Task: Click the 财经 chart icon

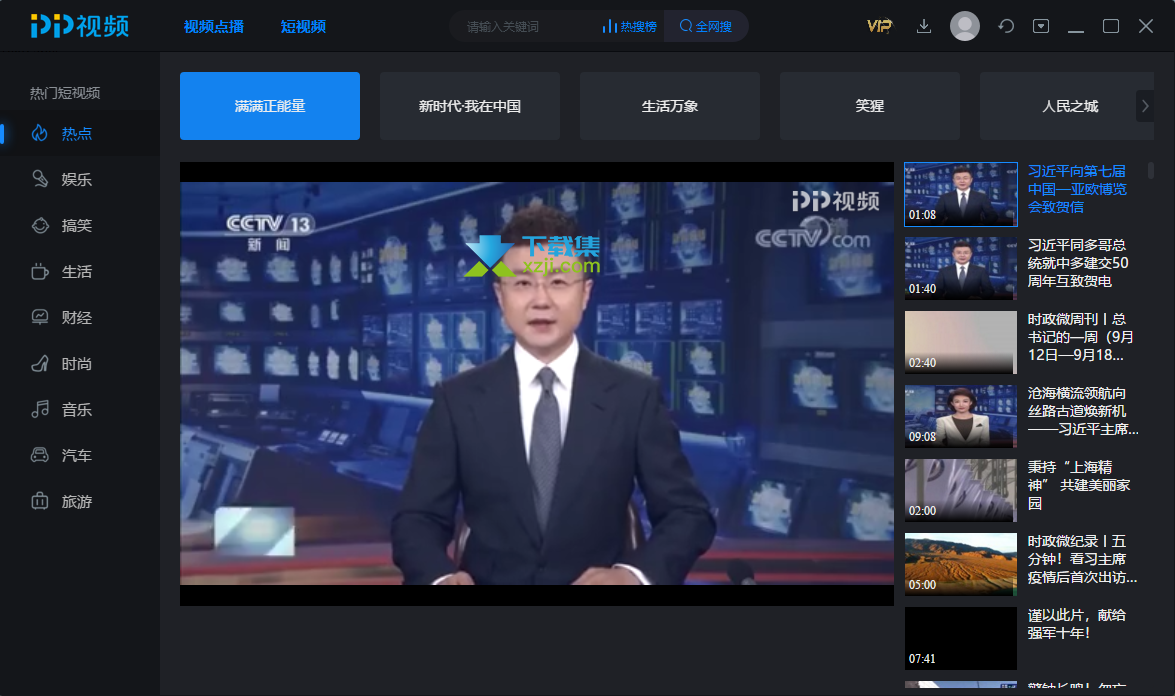Action: click(40, 318)
